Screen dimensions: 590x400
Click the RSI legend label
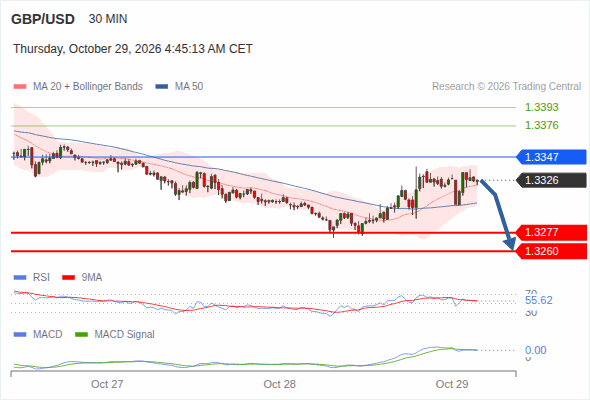click(41, 278)
